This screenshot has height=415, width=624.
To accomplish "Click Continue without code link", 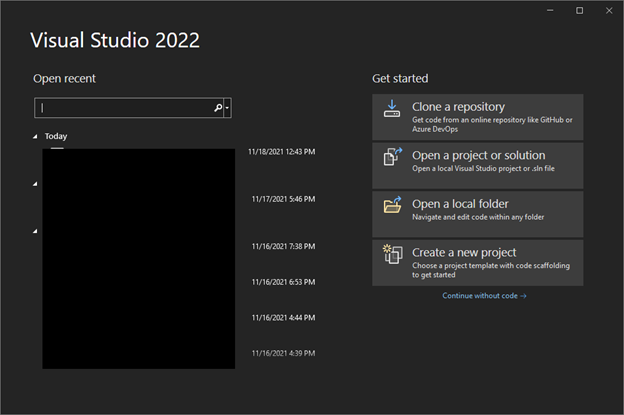I will point(484,296).
